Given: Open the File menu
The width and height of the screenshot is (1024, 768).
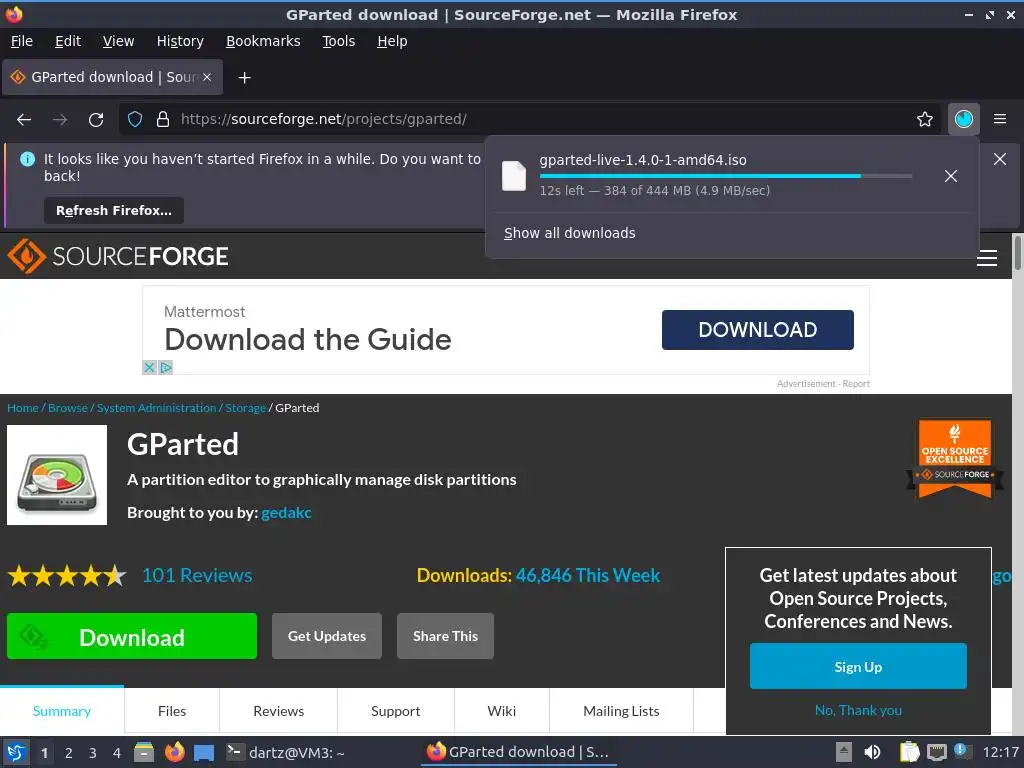Looking at the screenshot, I should [x=22, y=41].
